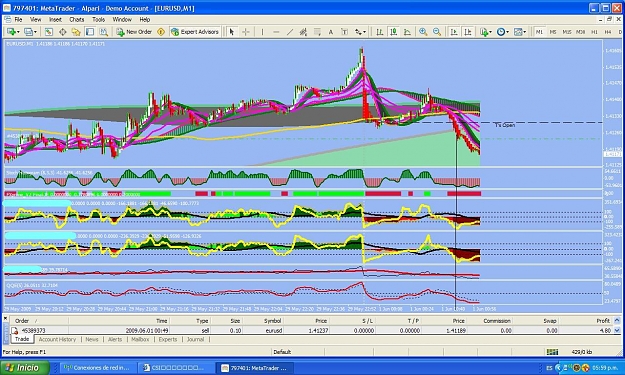This screenshot has height=375, width=625.
Task: Select the H4 timeframe button
Action: coord(608,32)
